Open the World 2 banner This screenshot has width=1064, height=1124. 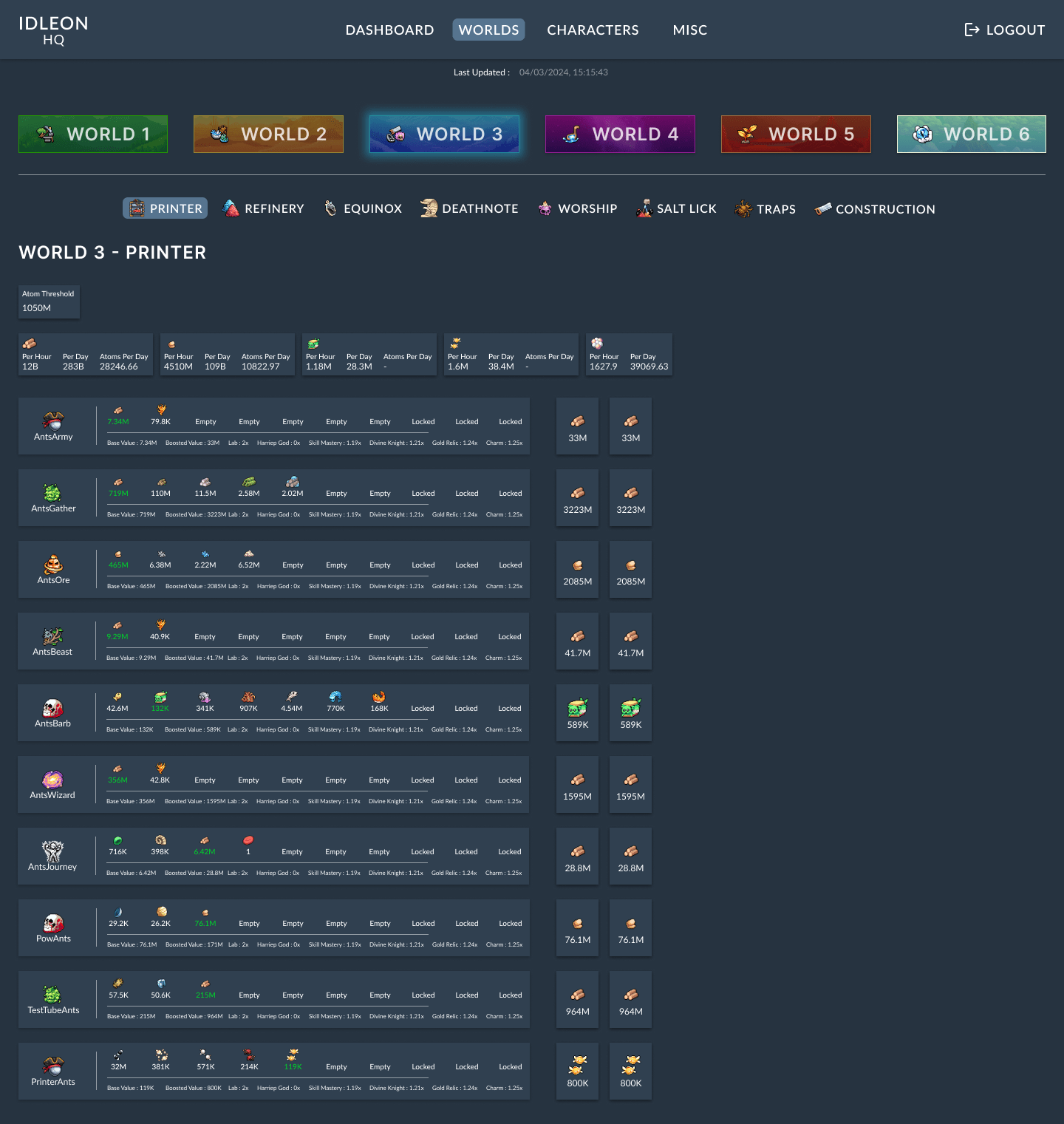(268, 134)
